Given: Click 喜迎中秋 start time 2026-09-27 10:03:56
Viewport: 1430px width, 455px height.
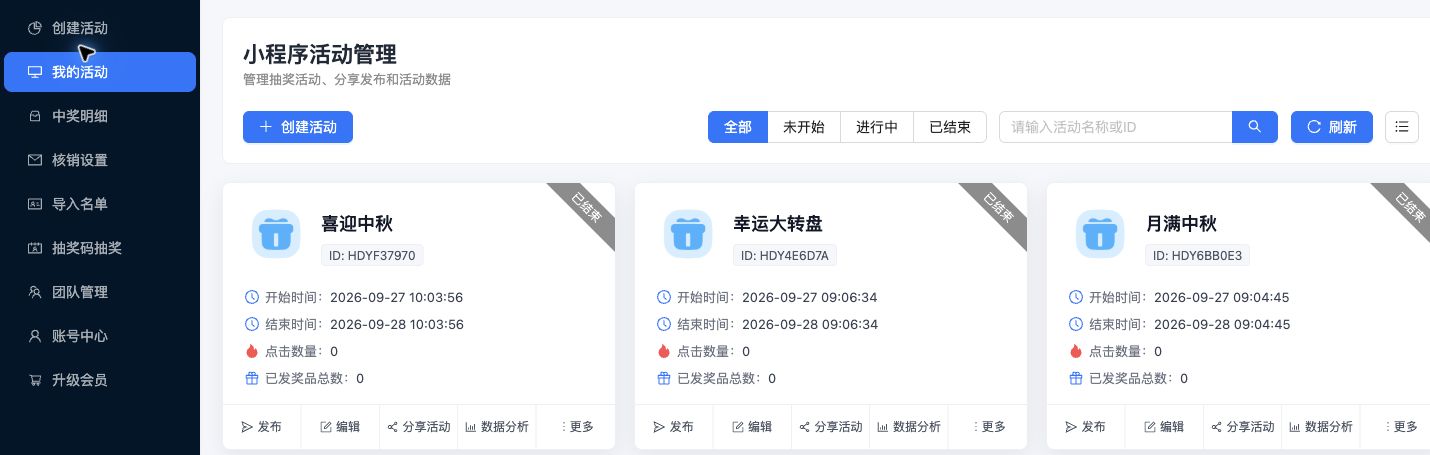Looking at the screenshot, I should tap(397, 297).
